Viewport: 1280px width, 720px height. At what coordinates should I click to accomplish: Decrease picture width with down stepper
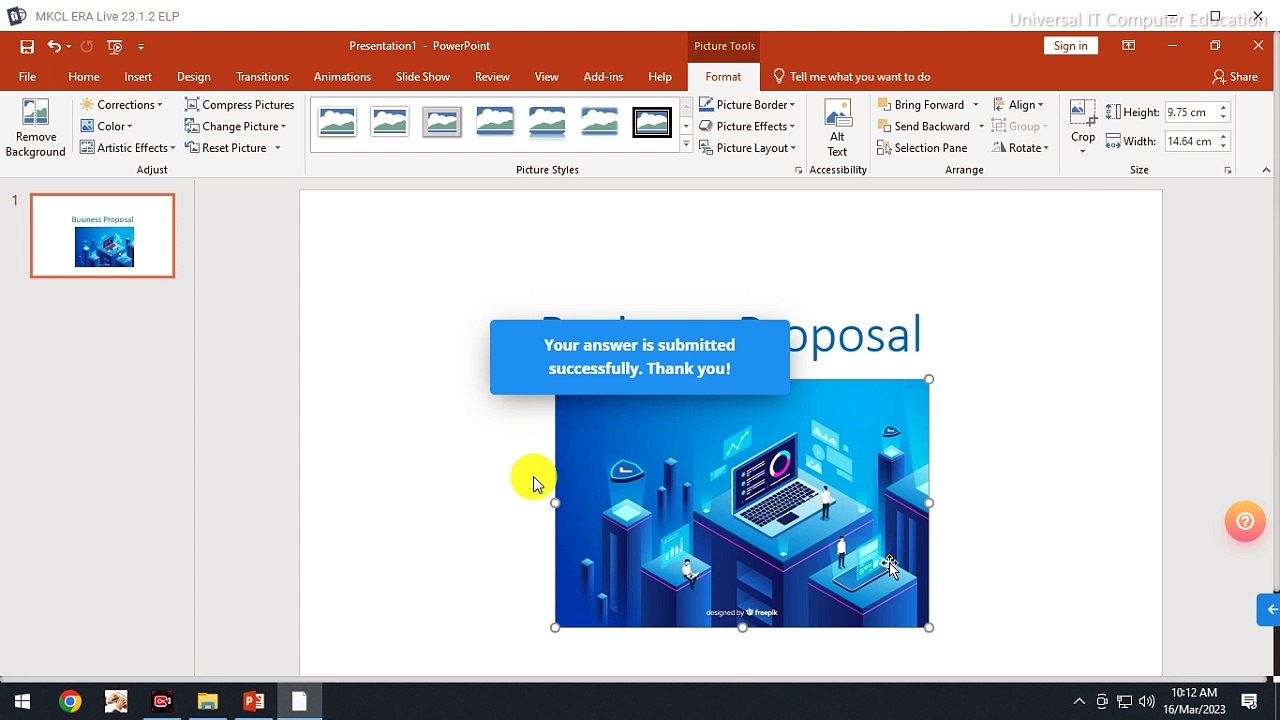tap(1223, 147)
